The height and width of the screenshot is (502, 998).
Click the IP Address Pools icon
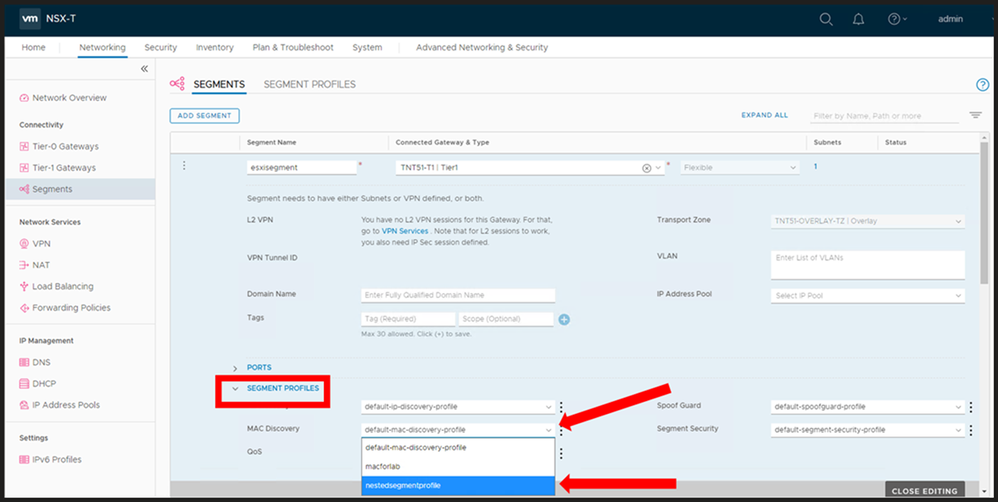pos(24,405)
